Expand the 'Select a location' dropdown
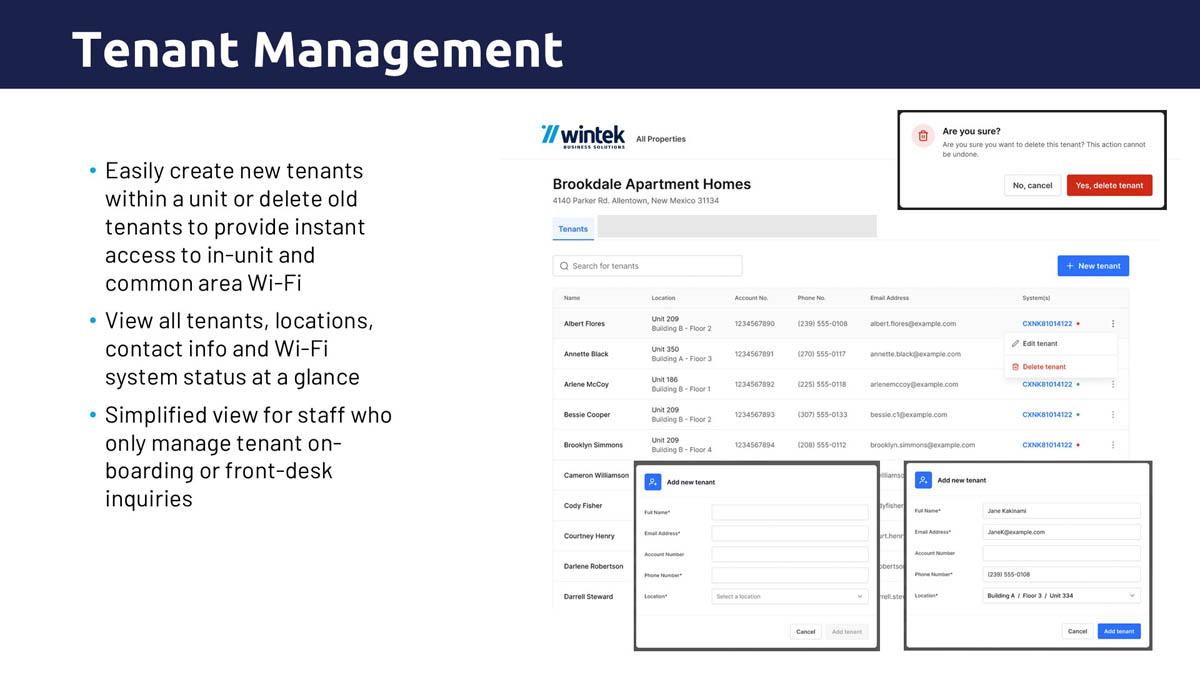The width and height of the screenshot is (1200, 675). [x=790, y=596]
